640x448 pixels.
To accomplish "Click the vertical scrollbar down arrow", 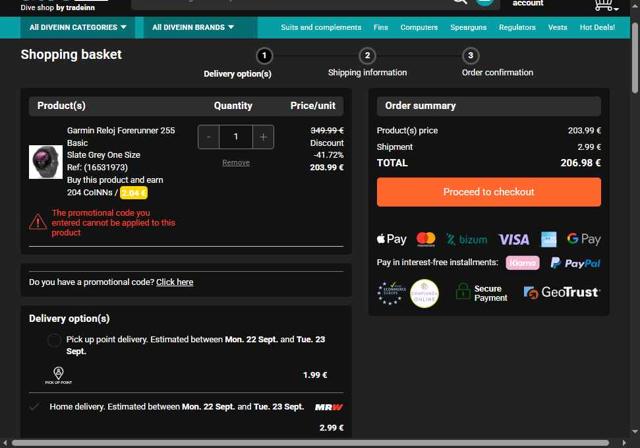I will point(635,432).
